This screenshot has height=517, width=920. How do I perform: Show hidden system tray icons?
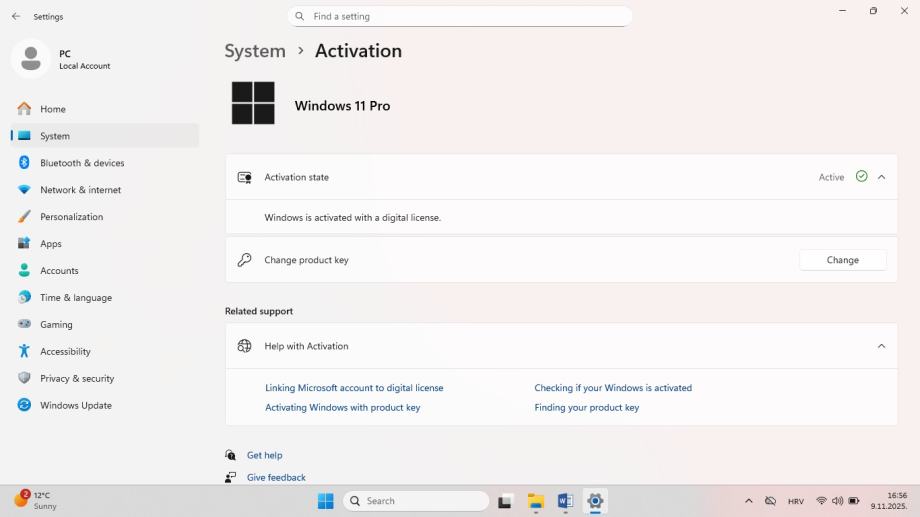749,501
